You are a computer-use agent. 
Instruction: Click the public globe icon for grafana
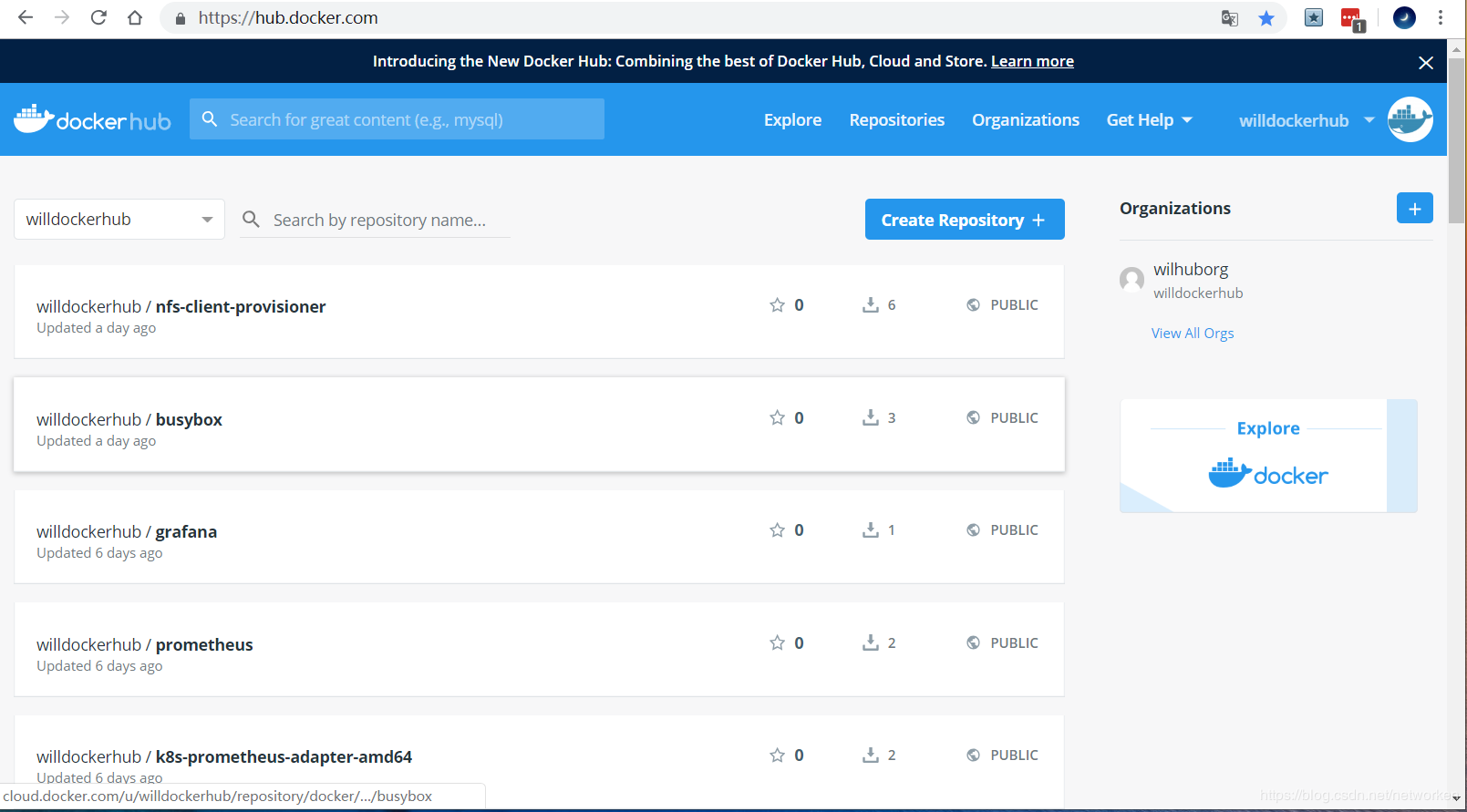[973, 530]
